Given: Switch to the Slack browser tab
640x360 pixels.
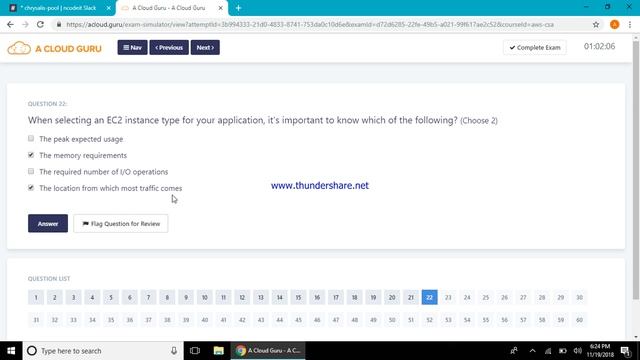Looking at the screenshot, I should point(58,8).
